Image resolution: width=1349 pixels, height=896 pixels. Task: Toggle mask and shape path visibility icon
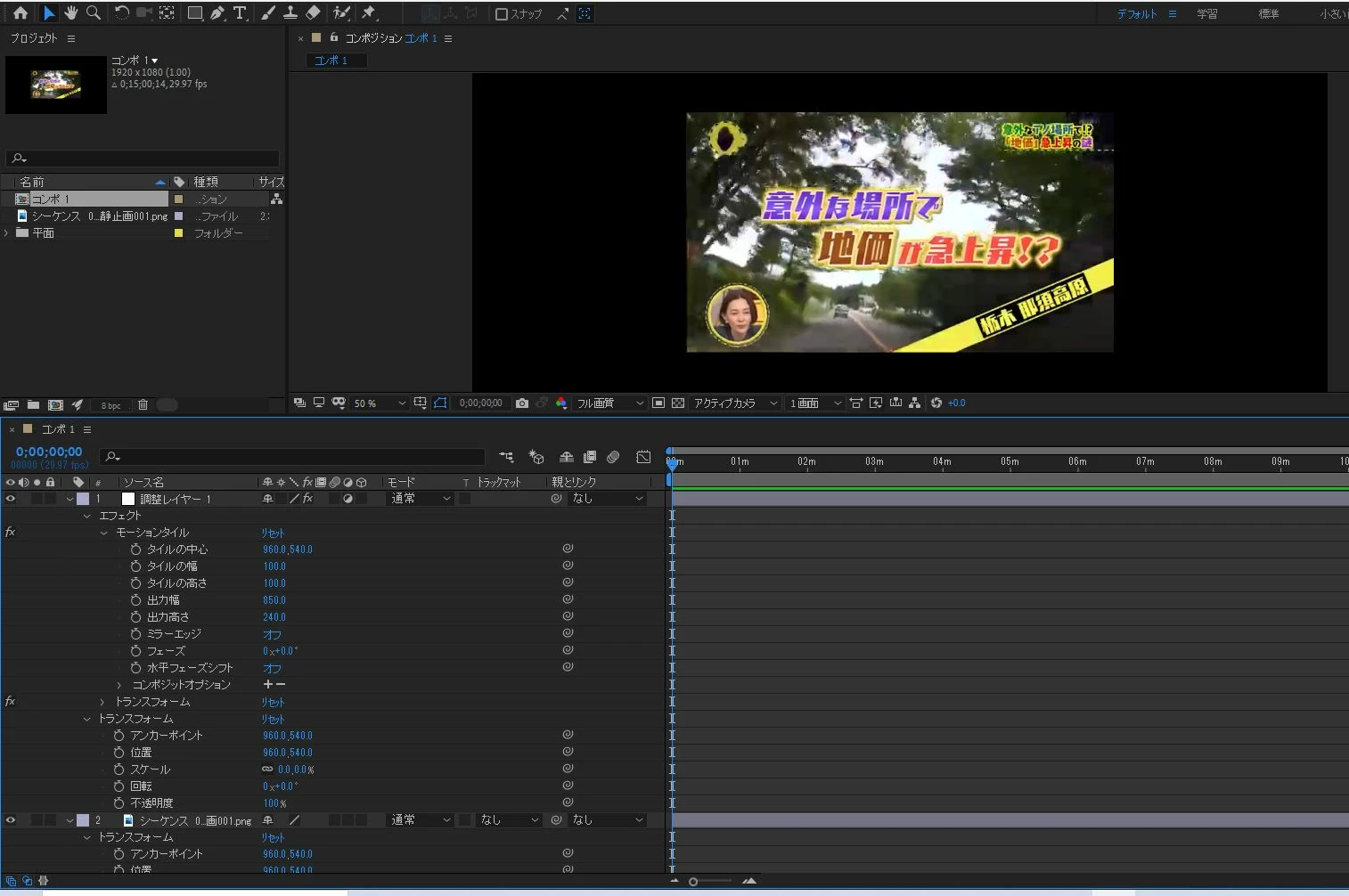[440, 403]
